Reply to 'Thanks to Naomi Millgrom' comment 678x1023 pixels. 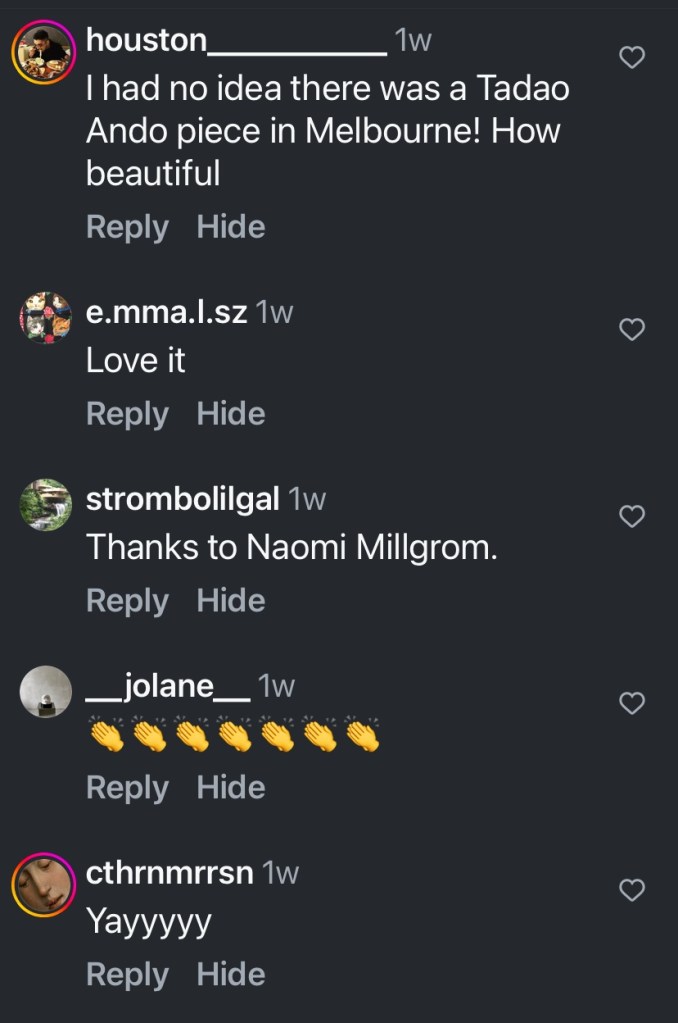[127, 602]
